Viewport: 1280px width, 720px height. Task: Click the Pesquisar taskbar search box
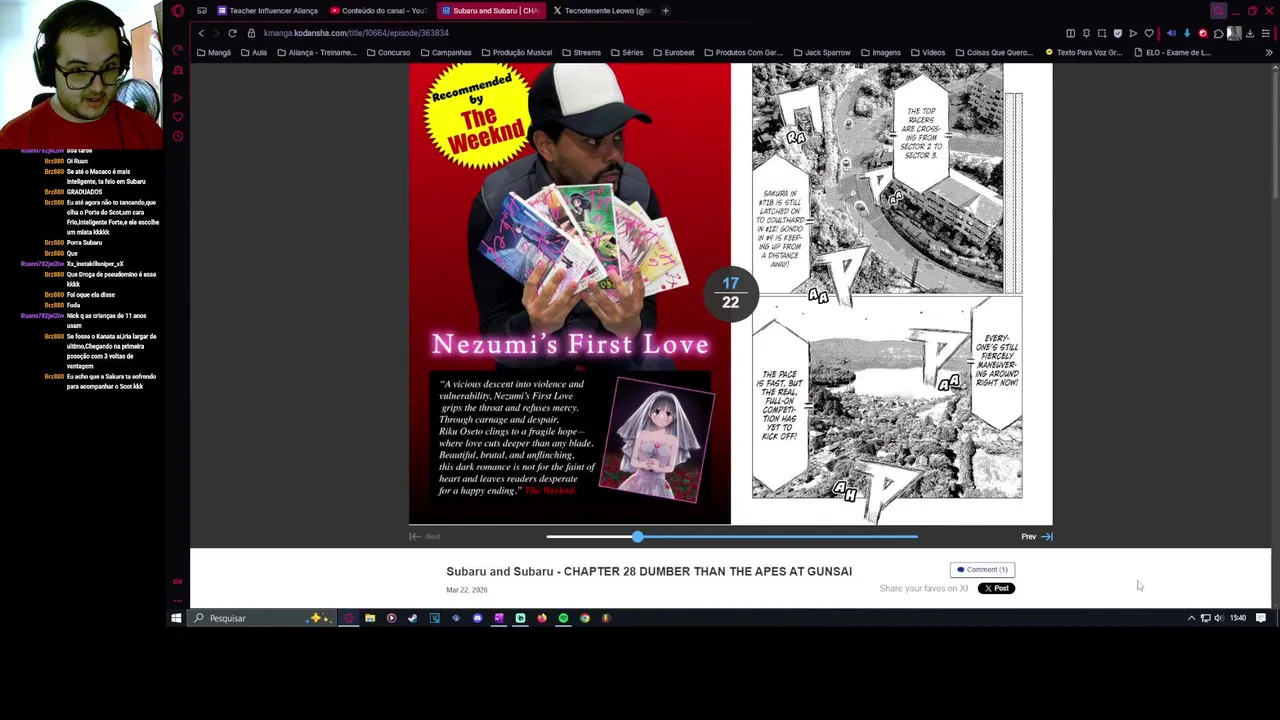click(262, 618)
